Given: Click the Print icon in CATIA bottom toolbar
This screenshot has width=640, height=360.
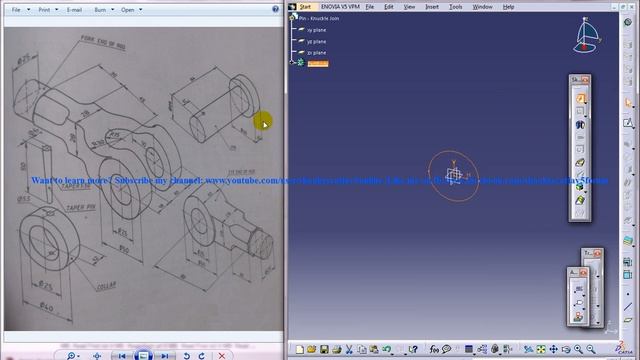Looking at the screenshot, I should (x=336, y=349).
